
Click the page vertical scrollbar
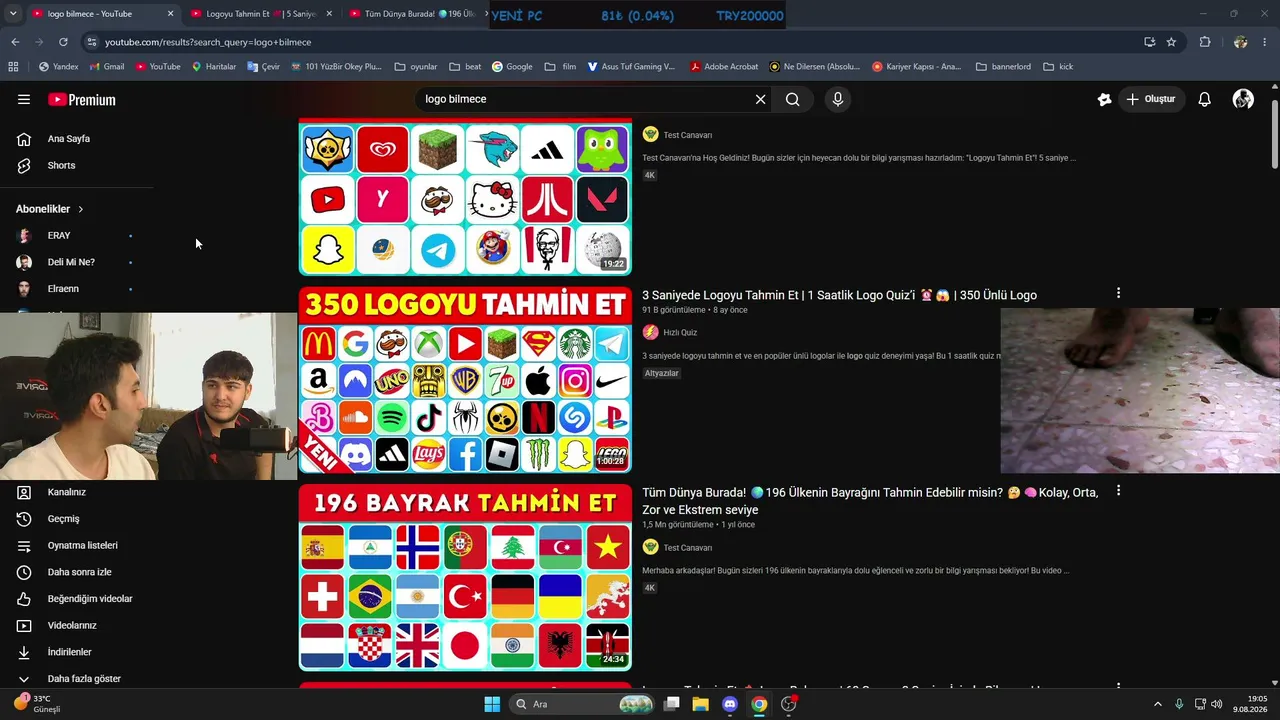[x=1274, y=135]
